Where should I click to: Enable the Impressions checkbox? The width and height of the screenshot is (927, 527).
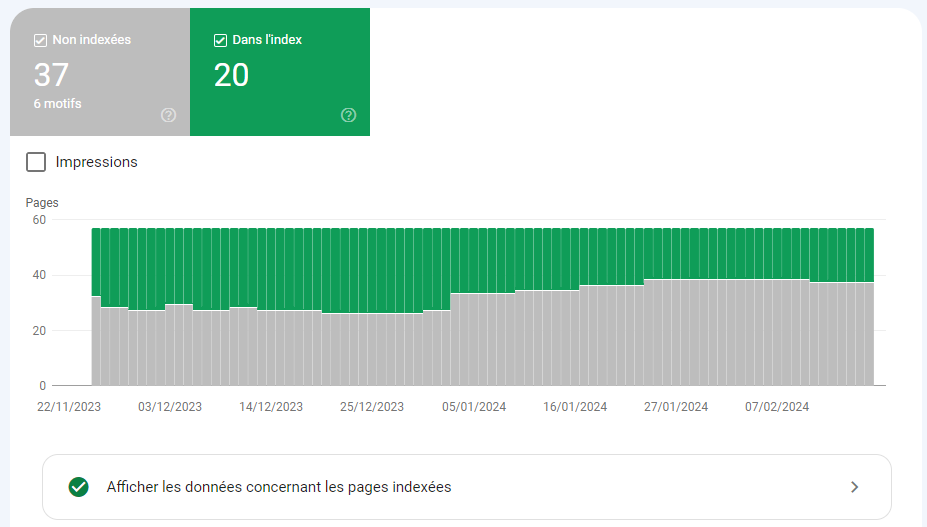coord(36,162)
